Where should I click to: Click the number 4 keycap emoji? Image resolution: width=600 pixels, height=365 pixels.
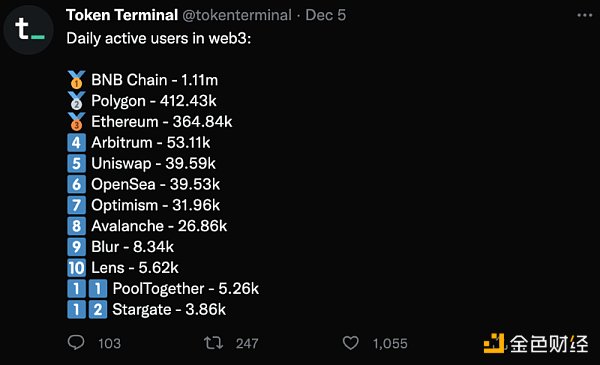(76, 143)
